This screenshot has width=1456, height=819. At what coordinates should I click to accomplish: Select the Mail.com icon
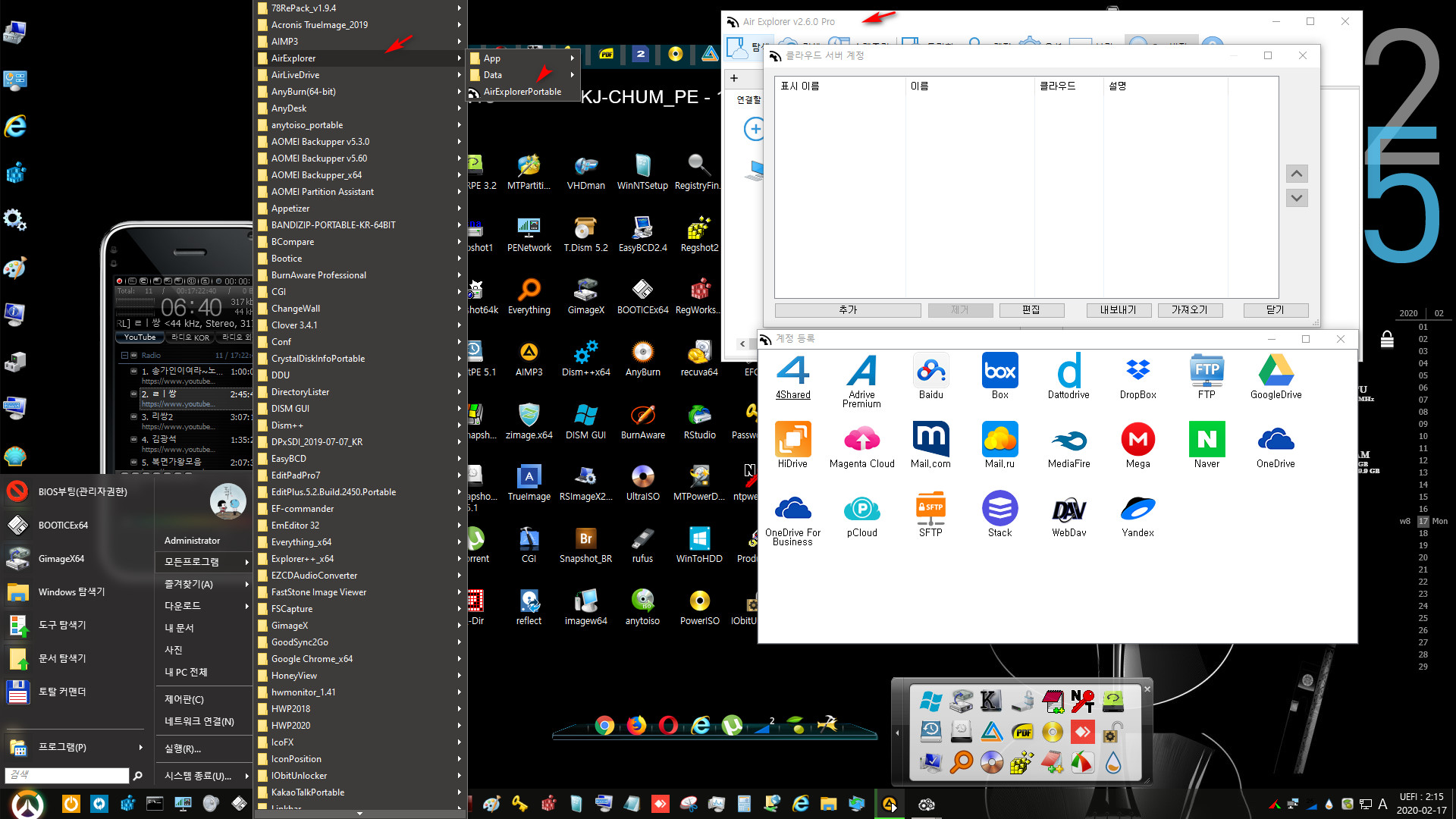[930, 446]
